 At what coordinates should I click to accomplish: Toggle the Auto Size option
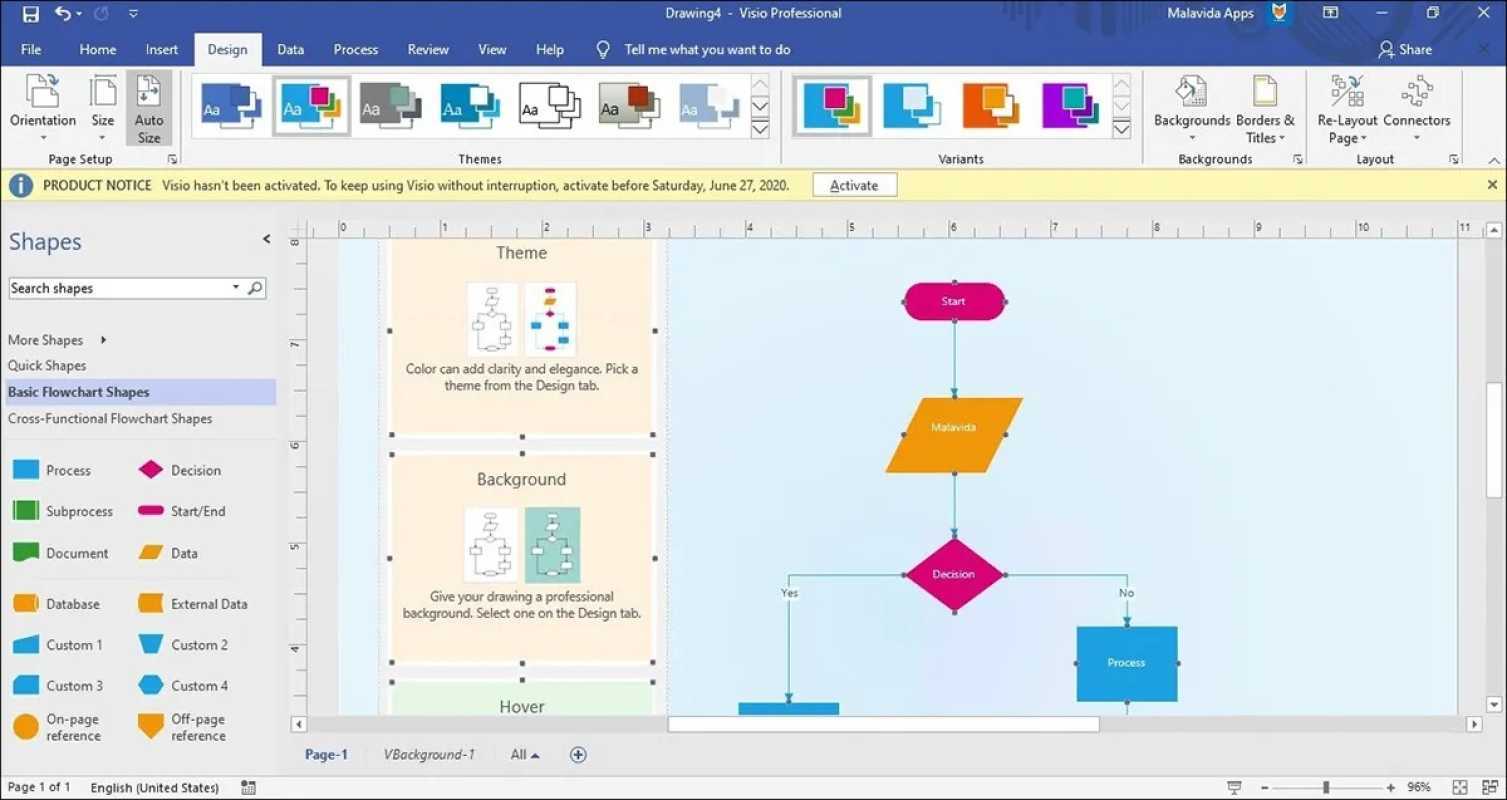click(x=149, y=105)
